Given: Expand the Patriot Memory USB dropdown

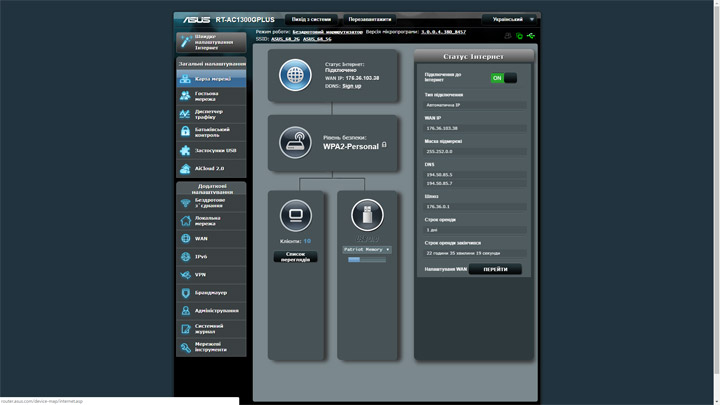Looking at the screenshot, I should 367,249.
